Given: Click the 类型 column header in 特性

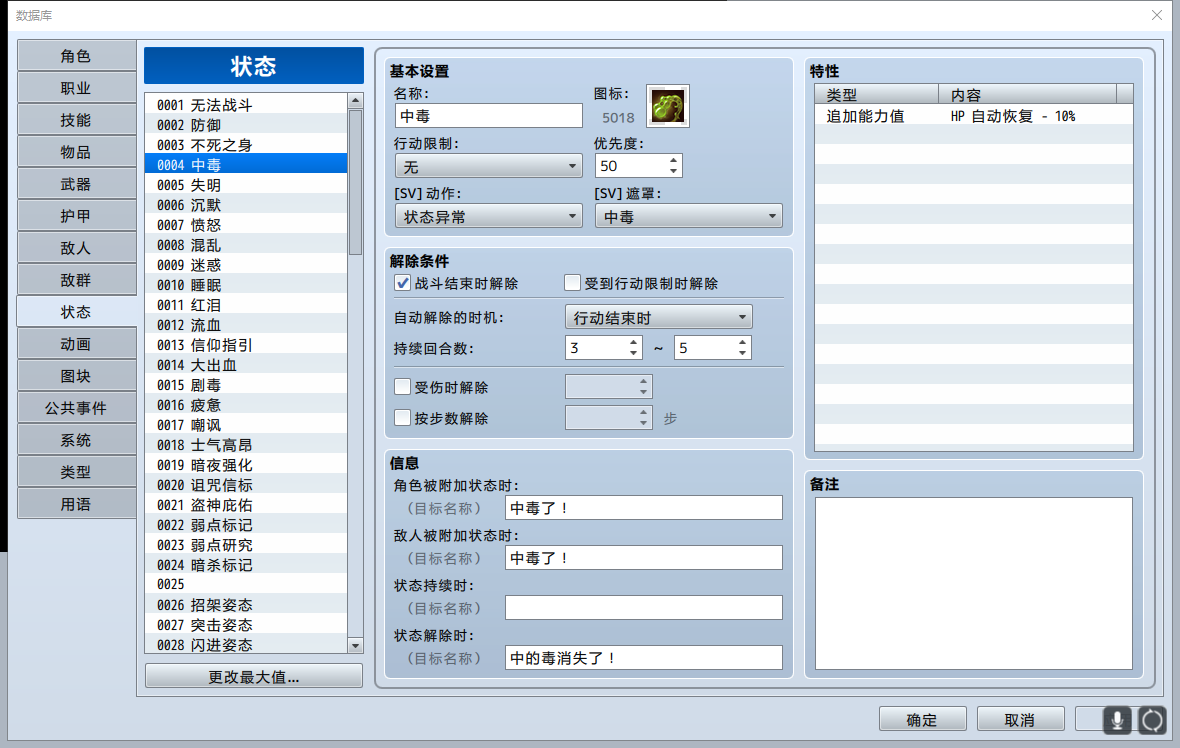Looking at the screenshot, I should [x=877, y=95].
